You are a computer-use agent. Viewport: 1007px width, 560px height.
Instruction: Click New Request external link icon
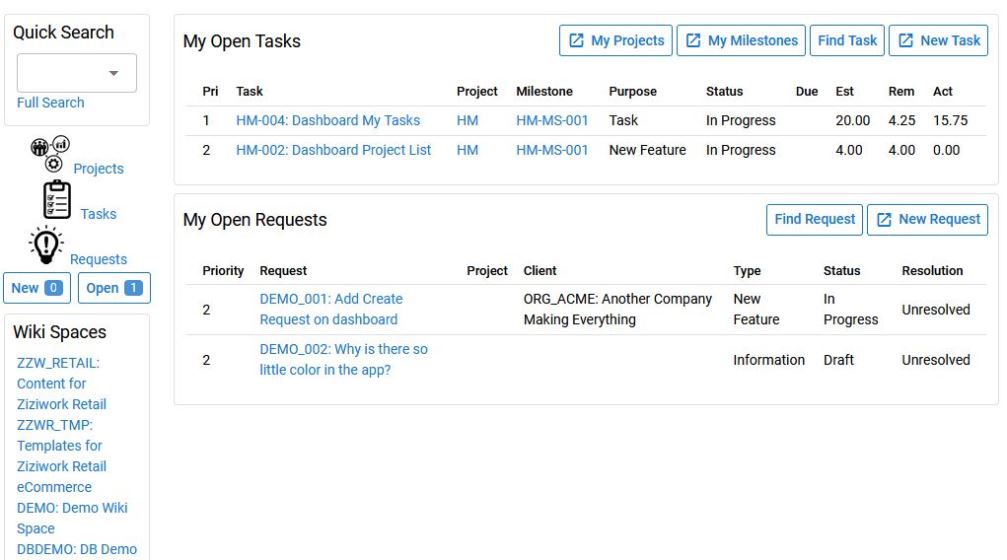[884, 220]
